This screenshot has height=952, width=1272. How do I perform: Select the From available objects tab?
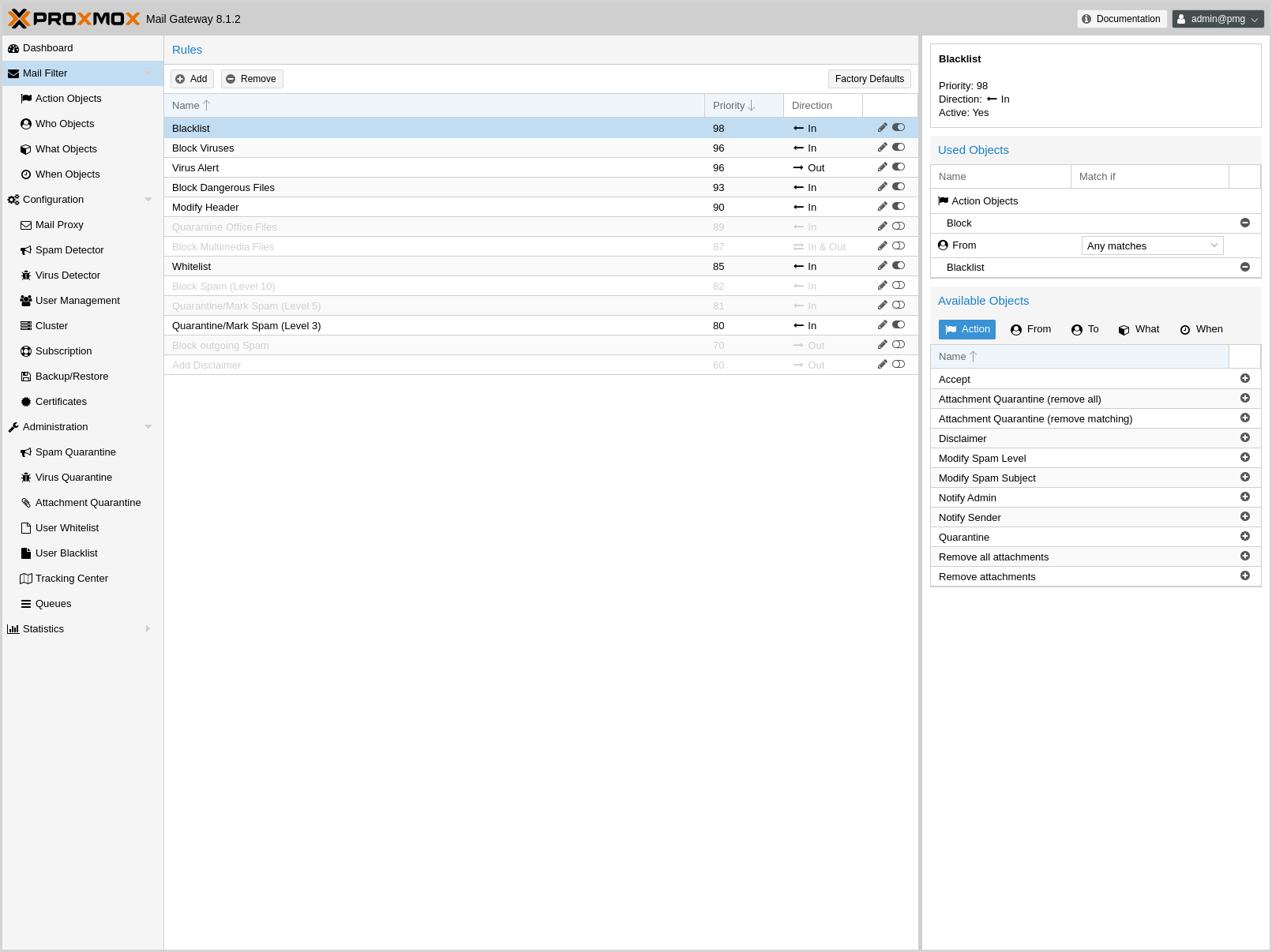pos(1030,329)
